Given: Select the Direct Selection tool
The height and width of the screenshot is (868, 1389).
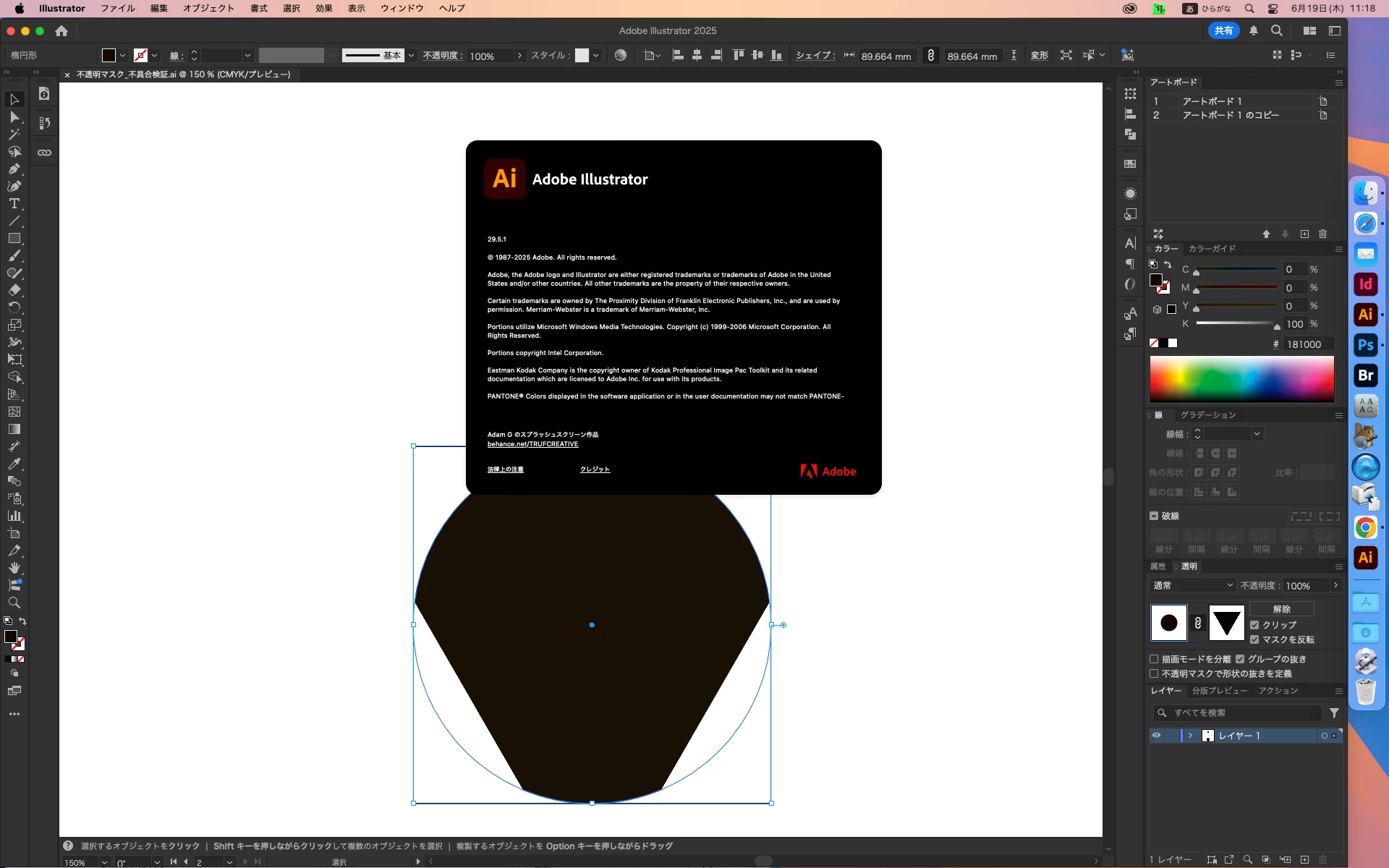Looking at the screenshot, I should click(x=14, y=117).
